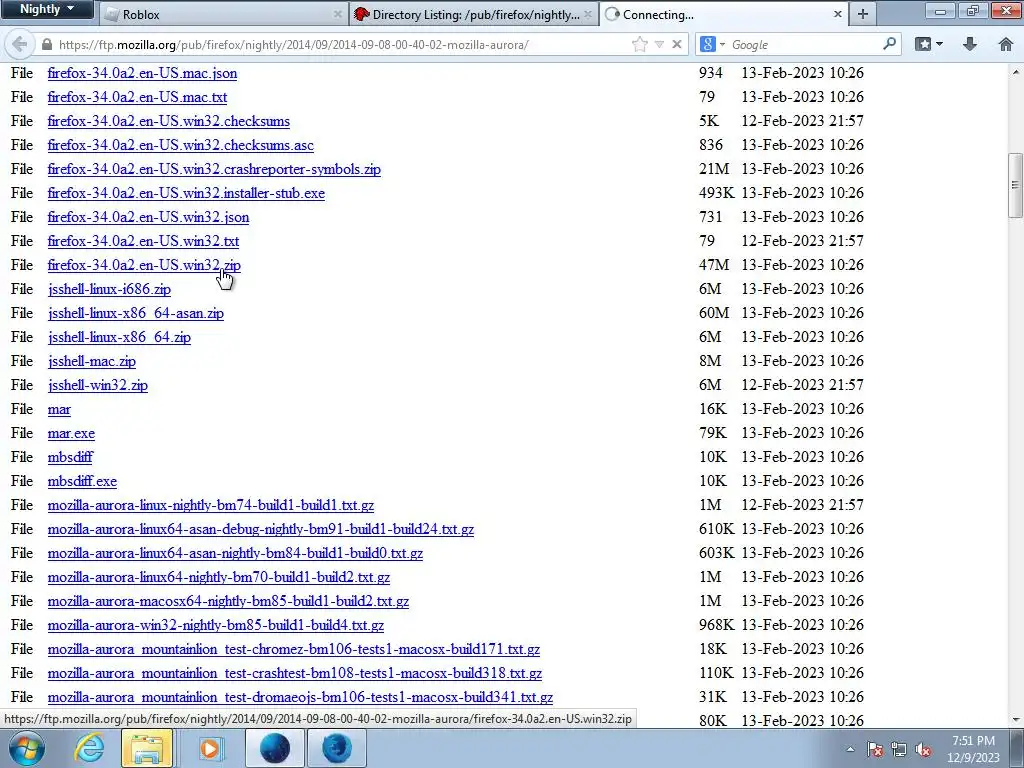Show hidden tray icons arrow
Image resolution: width=1024 pixels, height=768 pixels.
850,749
